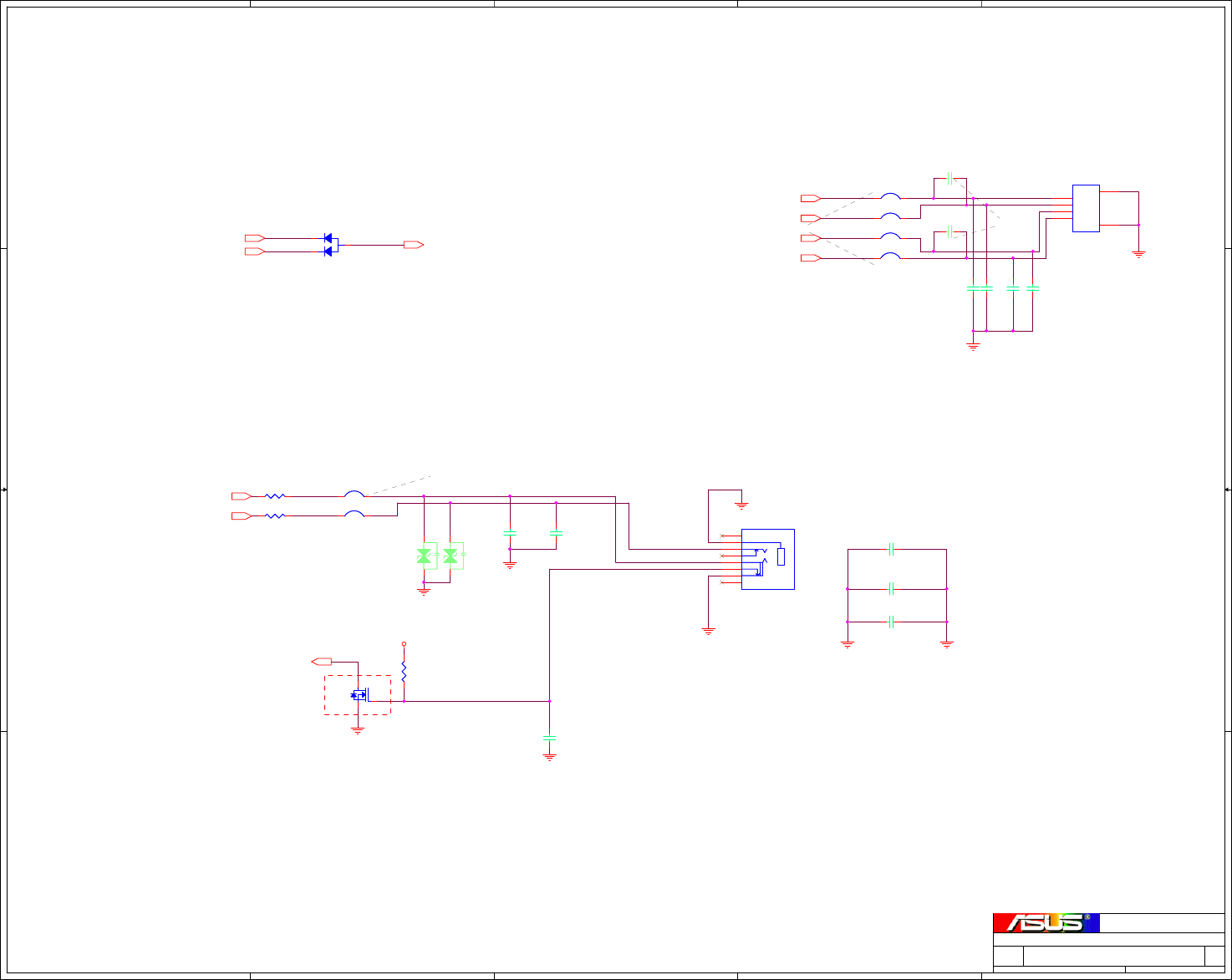
Task: Select the upper input port feeding the dual diode
Action: pyautogui.click(x=255, y=238)
